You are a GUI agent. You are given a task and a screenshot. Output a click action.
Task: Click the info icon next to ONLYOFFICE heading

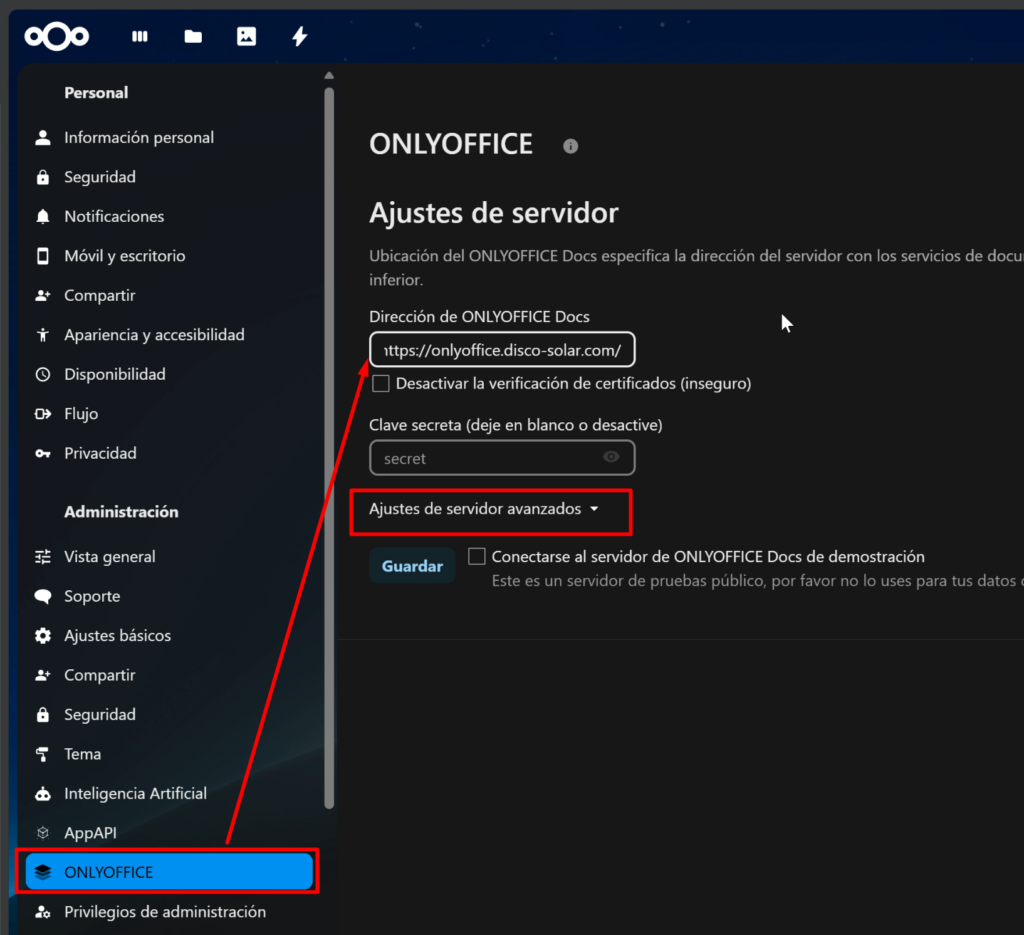tap(570, 146)
